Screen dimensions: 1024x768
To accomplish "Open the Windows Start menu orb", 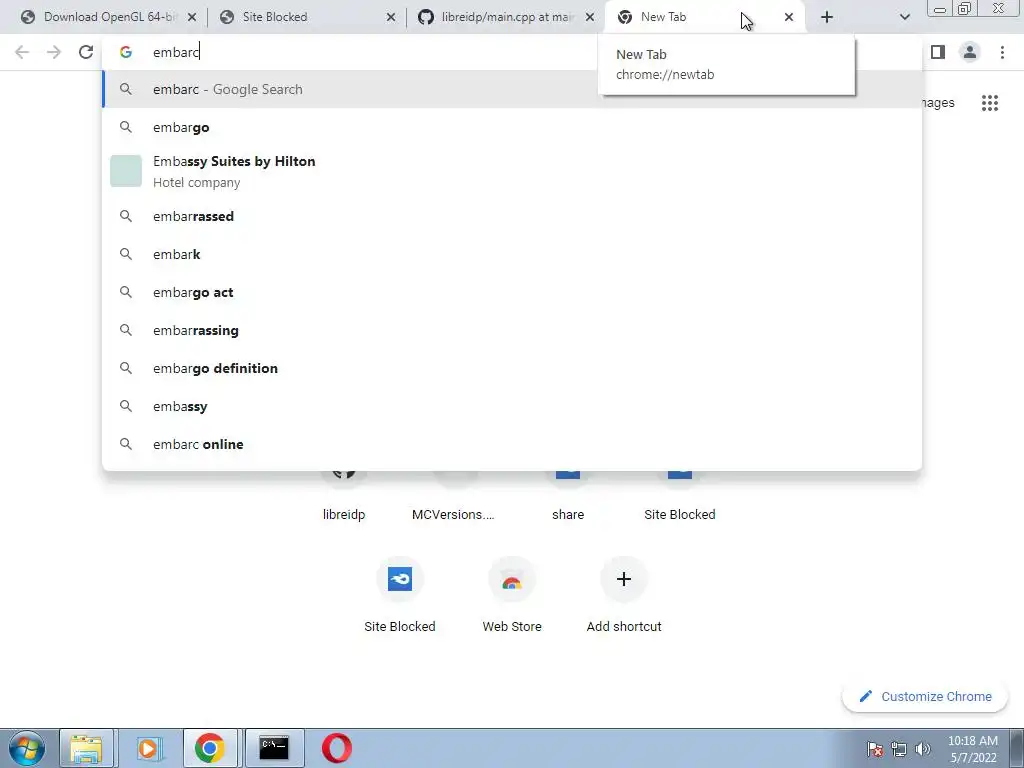I will click(27, 748).
